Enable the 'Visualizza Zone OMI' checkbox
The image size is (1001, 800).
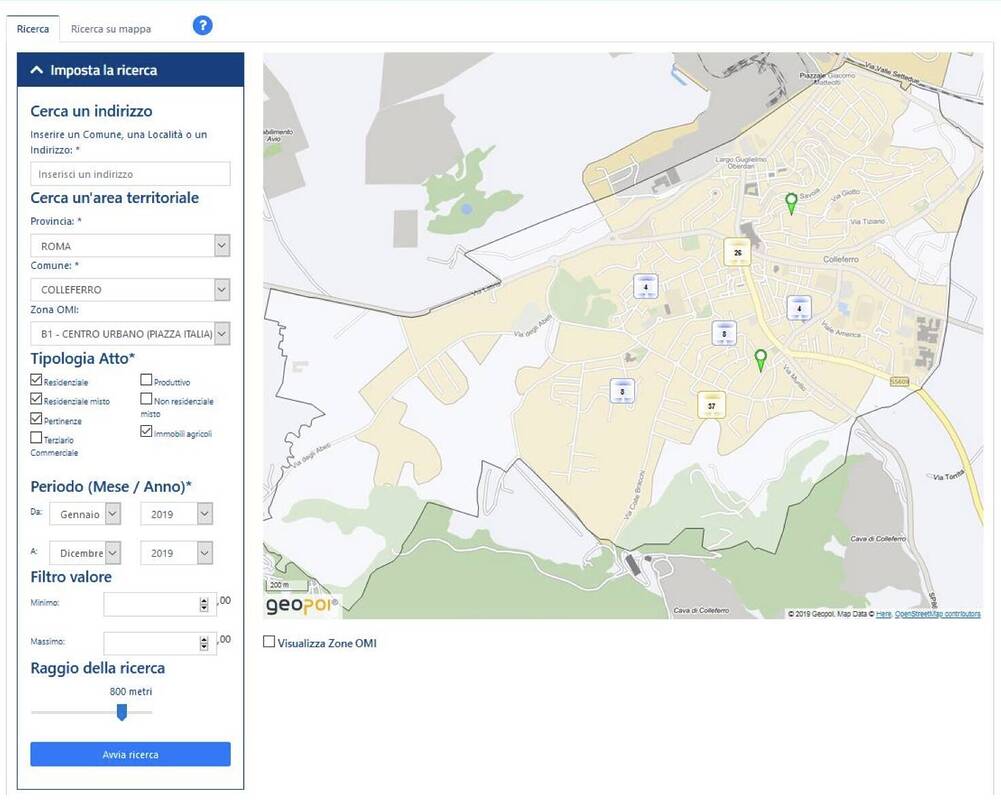pyautogui.click(x=269, y=642)
